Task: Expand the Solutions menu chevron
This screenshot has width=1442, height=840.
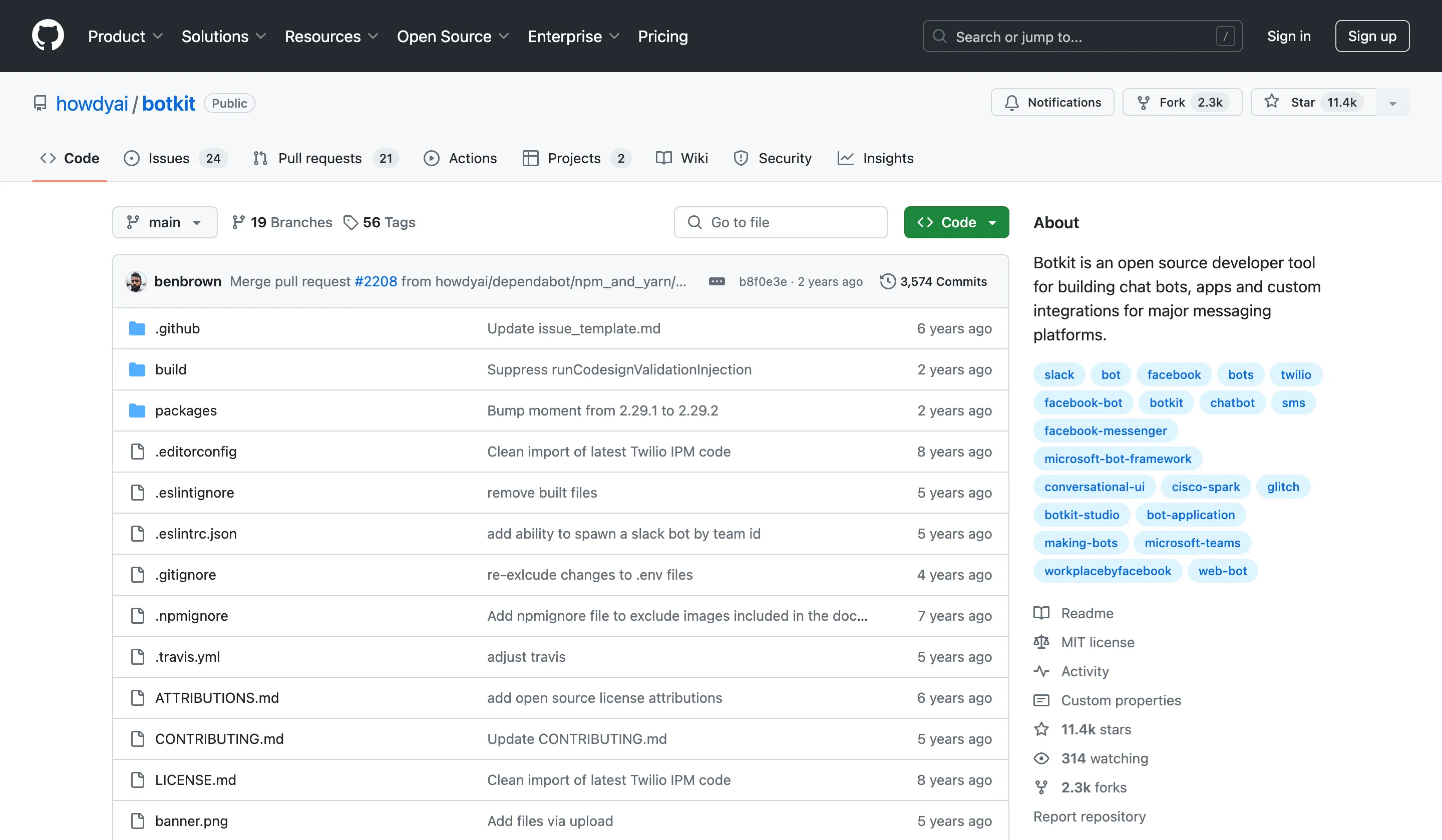Action: (x=262, y=36)
